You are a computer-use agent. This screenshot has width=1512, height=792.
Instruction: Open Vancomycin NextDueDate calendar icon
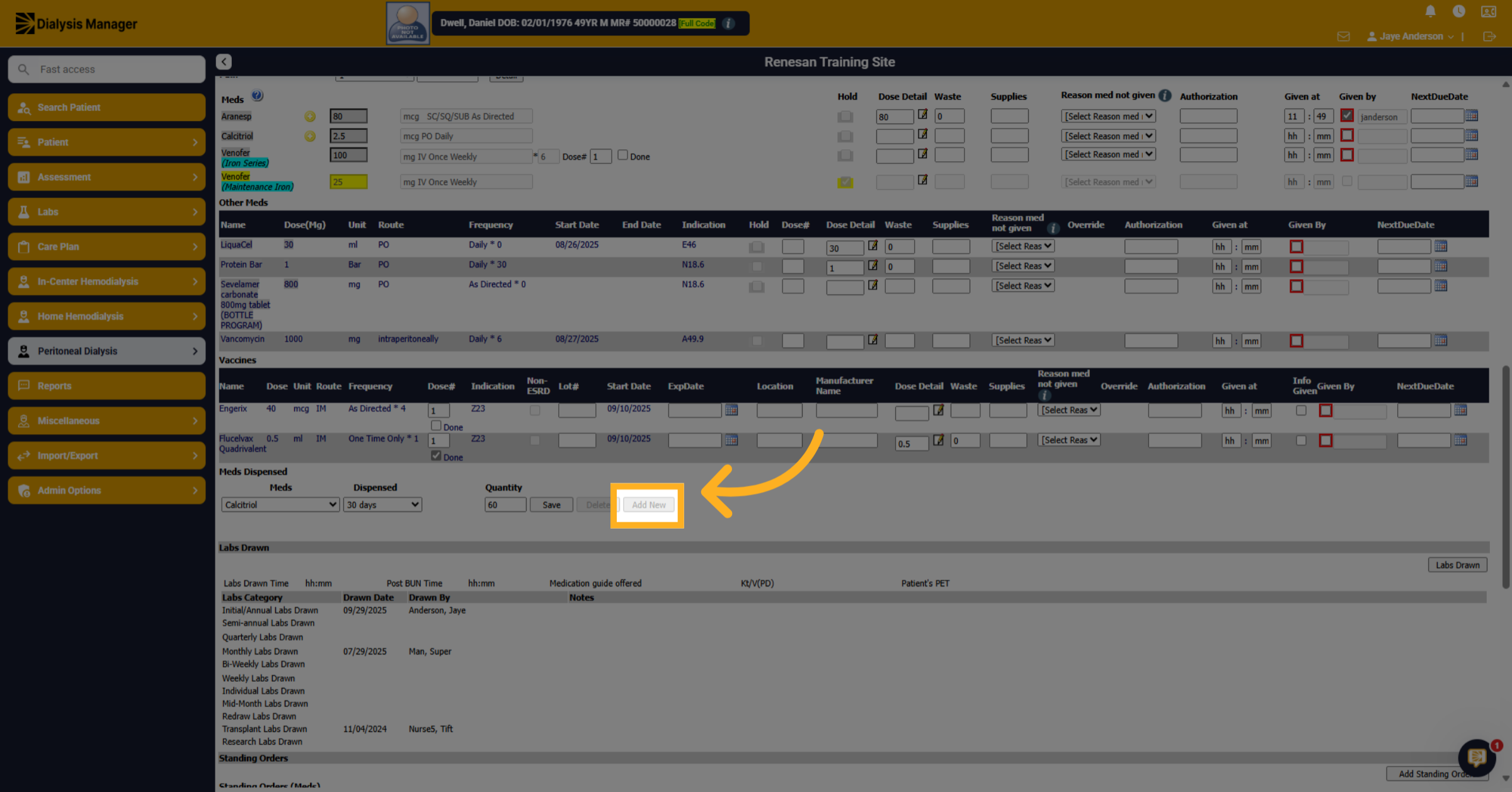1441,340
